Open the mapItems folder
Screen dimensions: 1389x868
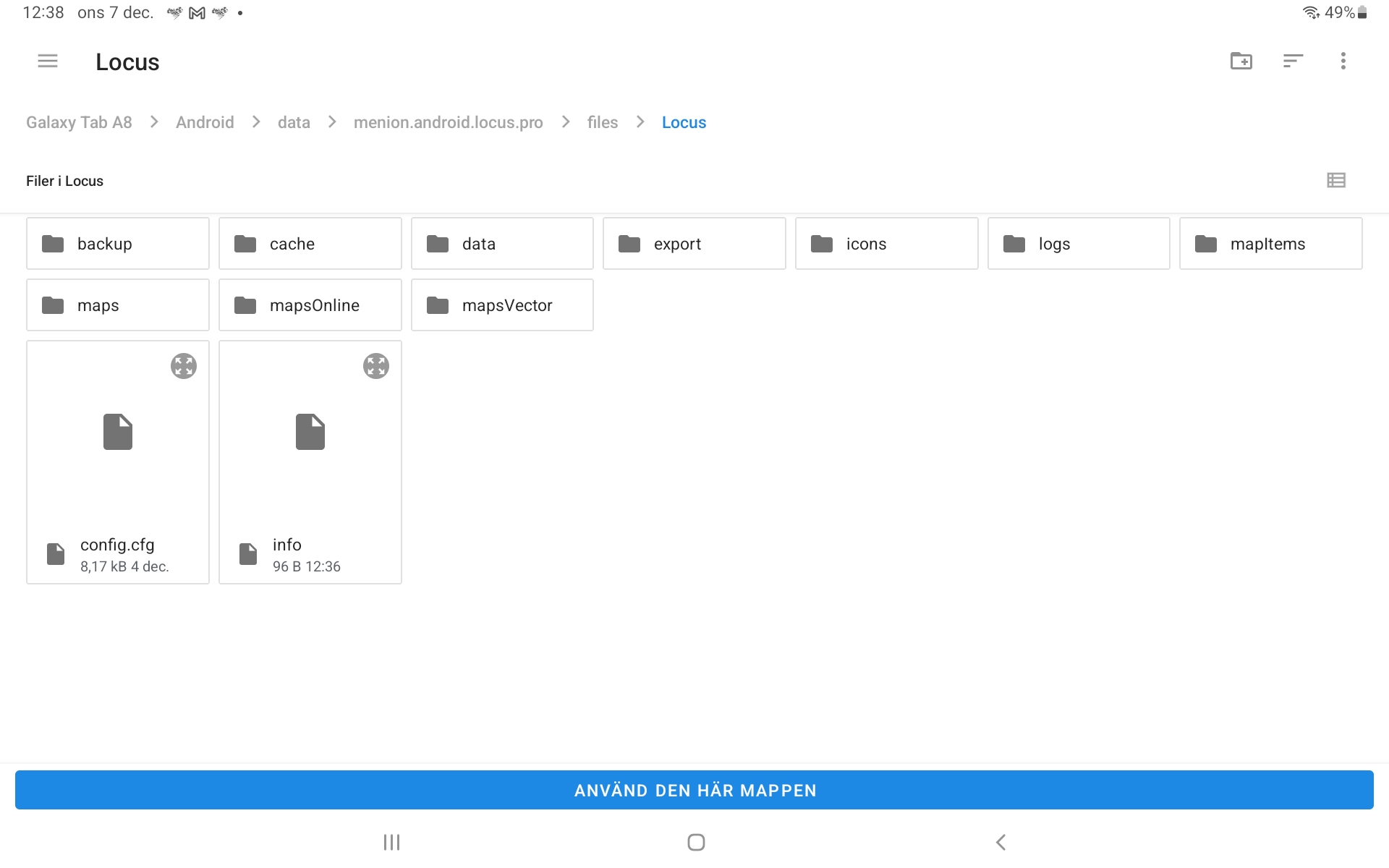tap(1270, 244)
